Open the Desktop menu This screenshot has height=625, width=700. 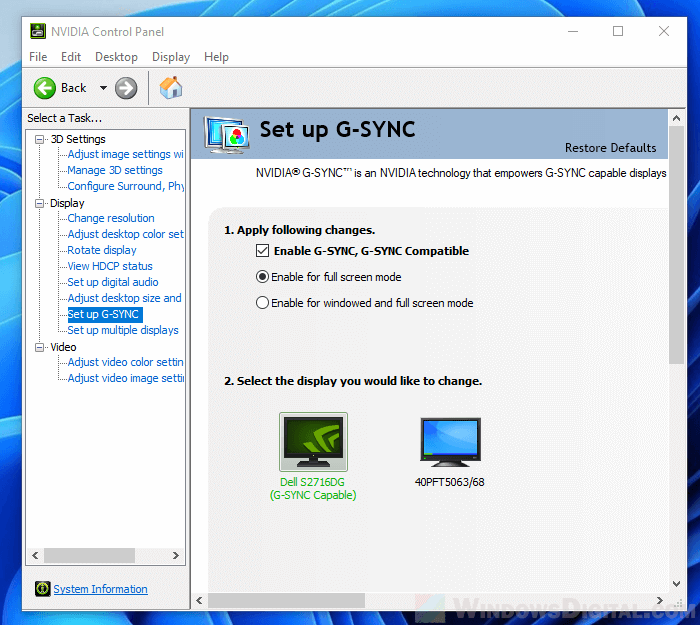click(116, 57)
